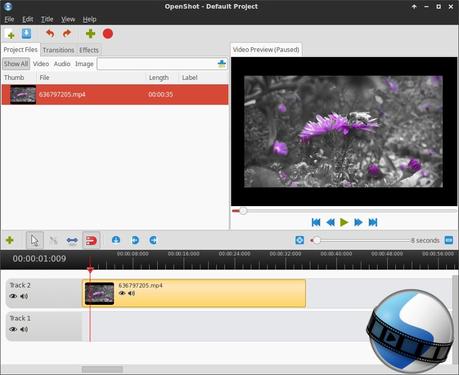Jump to the previous marker
The height and width of the screenshot is (375, 459).
(x=135, y=240)
